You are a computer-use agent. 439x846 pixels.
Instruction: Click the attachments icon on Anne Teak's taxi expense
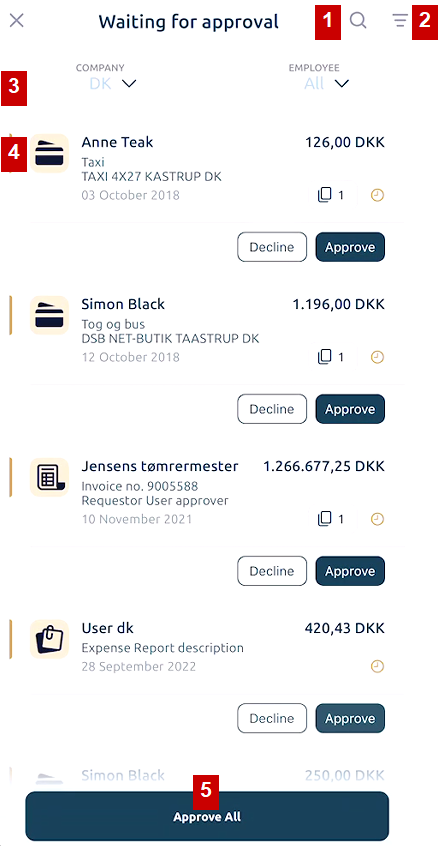pyautogui.click(x=324, y=195)
